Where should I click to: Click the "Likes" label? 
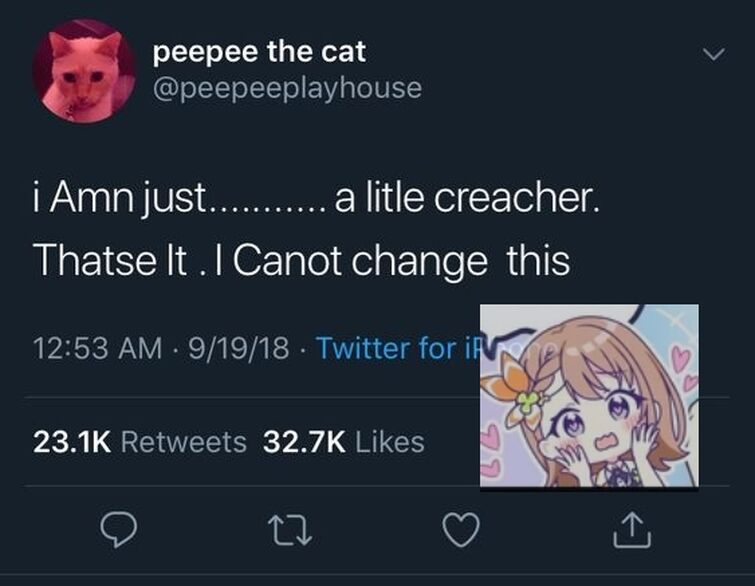[x=390, y=442]
